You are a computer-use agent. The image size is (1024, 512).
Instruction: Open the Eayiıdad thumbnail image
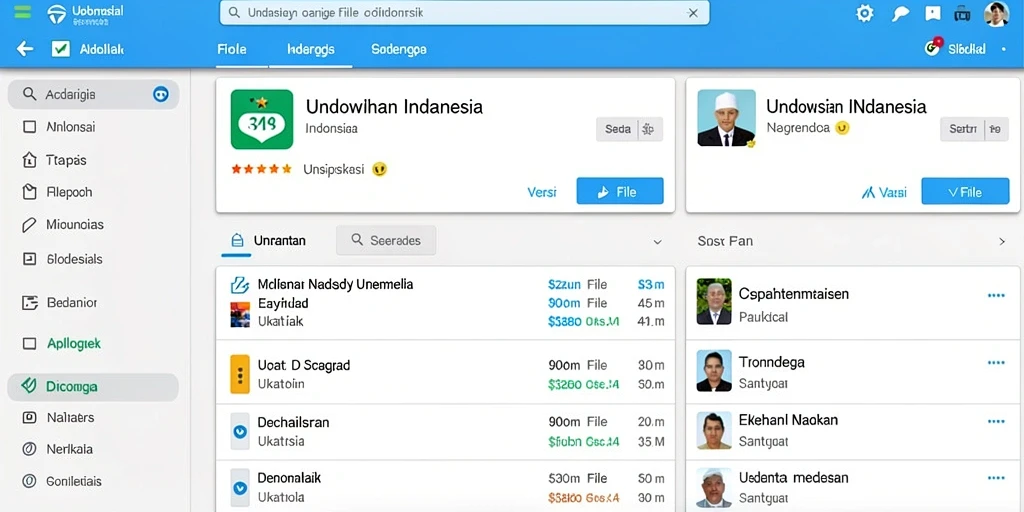240,314
